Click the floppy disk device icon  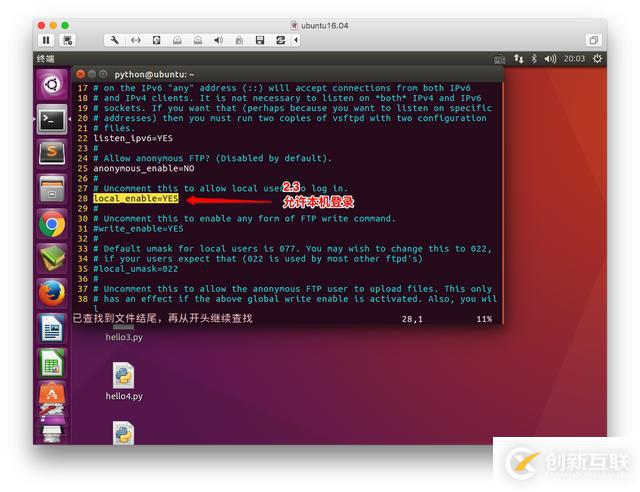click(260, 40)
